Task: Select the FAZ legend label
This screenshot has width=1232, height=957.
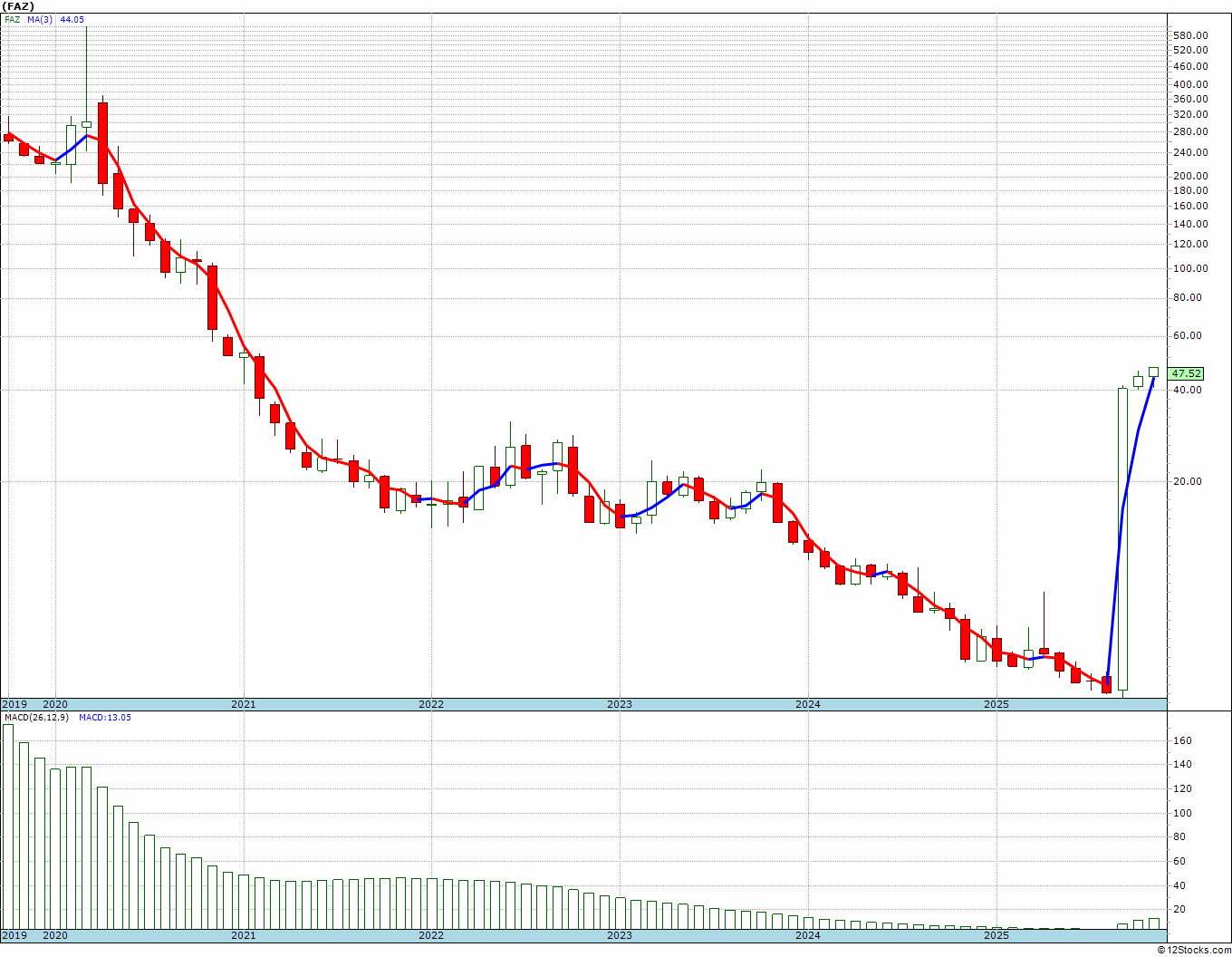Action: click(x=12, y=19)
